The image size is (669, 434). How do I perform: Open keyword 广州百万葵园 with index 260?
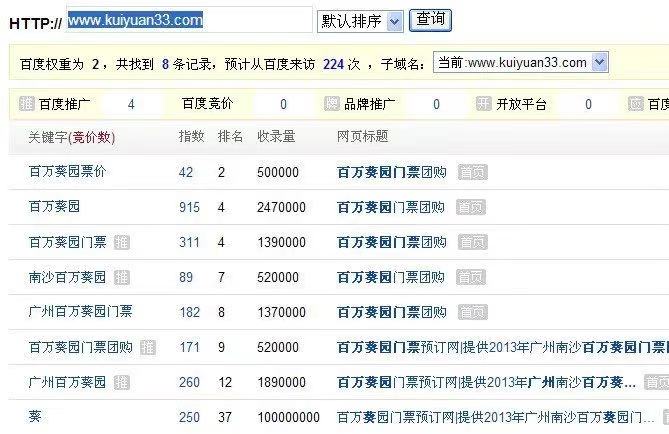[67, 382]
